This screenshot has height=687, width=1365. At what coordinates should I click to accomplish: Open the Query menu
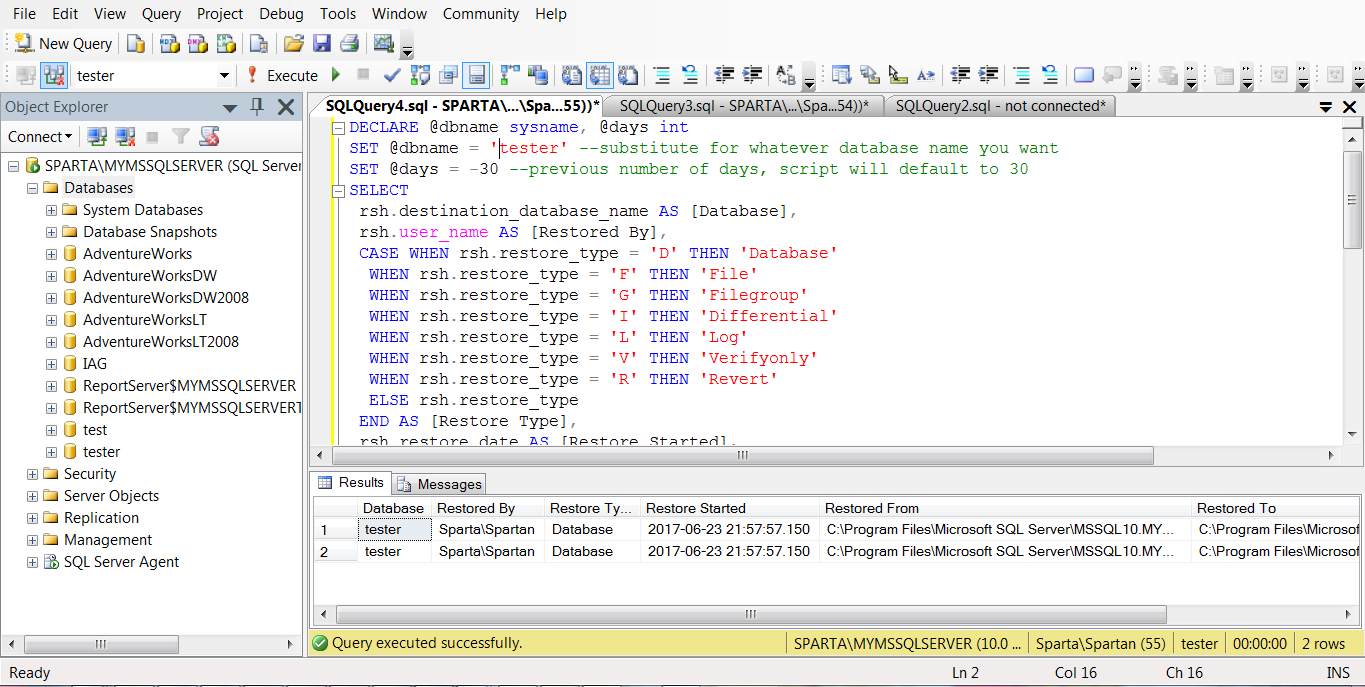click(x=161, y=14)
